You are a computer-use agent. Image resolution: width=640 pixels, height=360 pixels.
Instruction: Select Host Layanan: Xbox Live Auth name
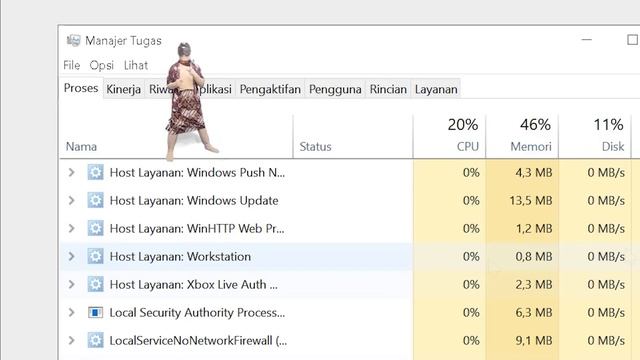tap(193, 284)
